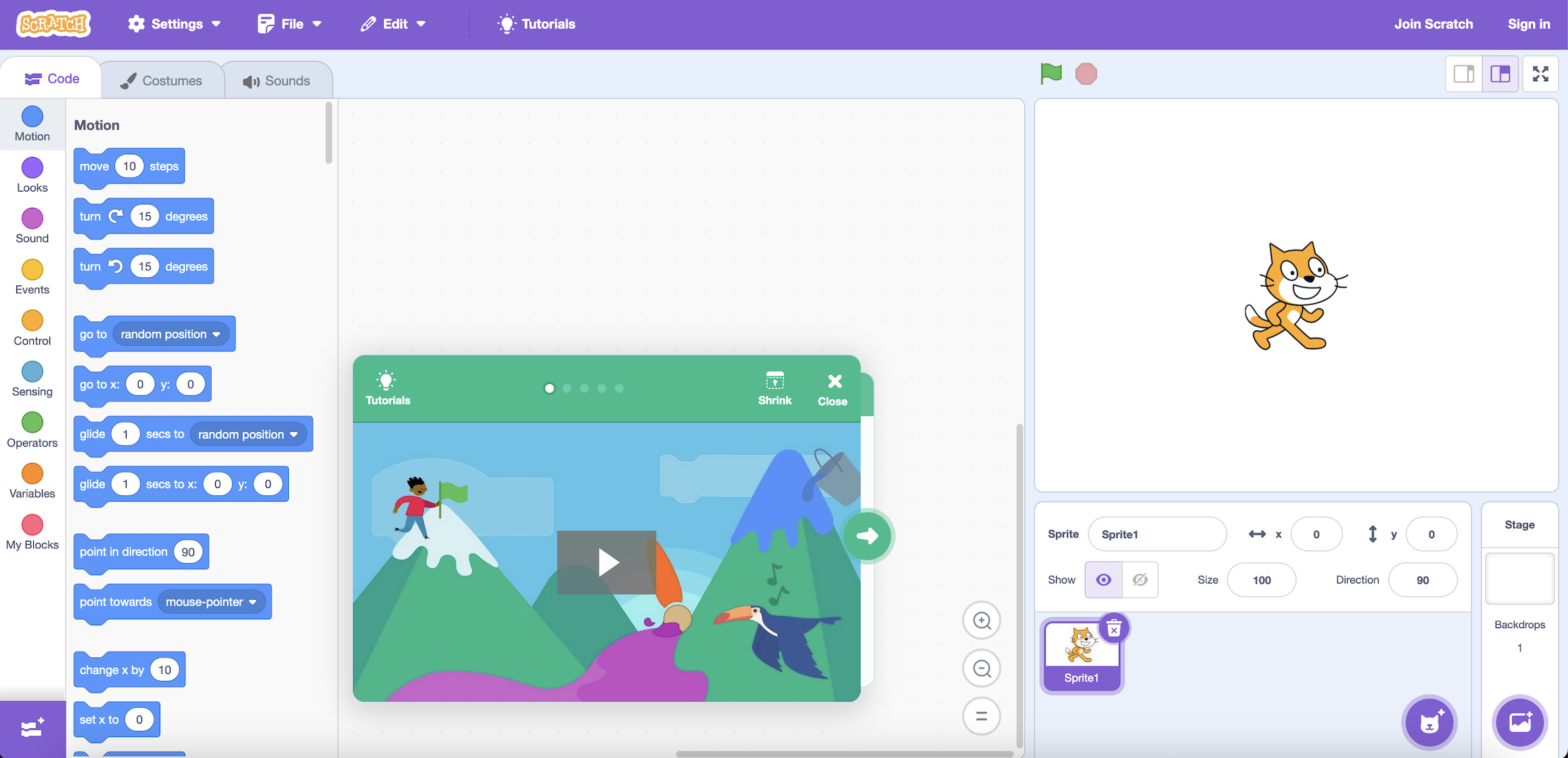Switch to the Sounds tab

coord(277,81)
